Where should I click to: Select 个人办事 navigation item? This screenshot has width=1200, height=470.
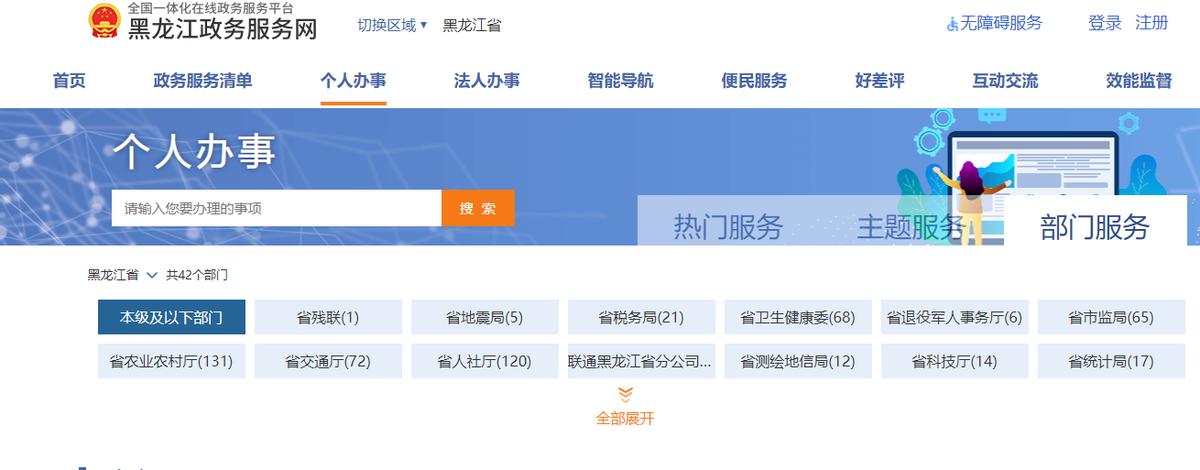point(353,81)
